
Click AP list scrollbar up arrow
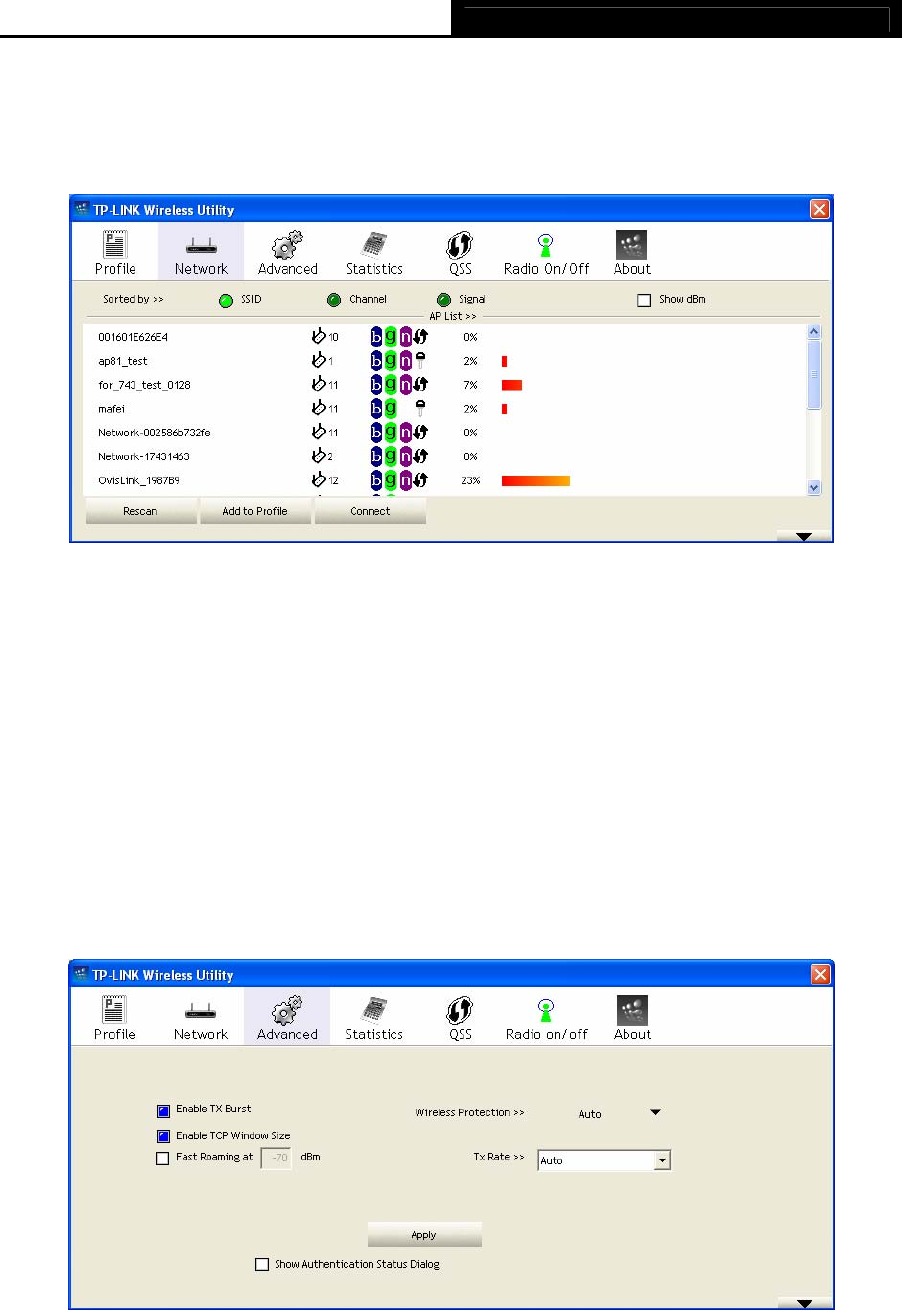point(813,331)
